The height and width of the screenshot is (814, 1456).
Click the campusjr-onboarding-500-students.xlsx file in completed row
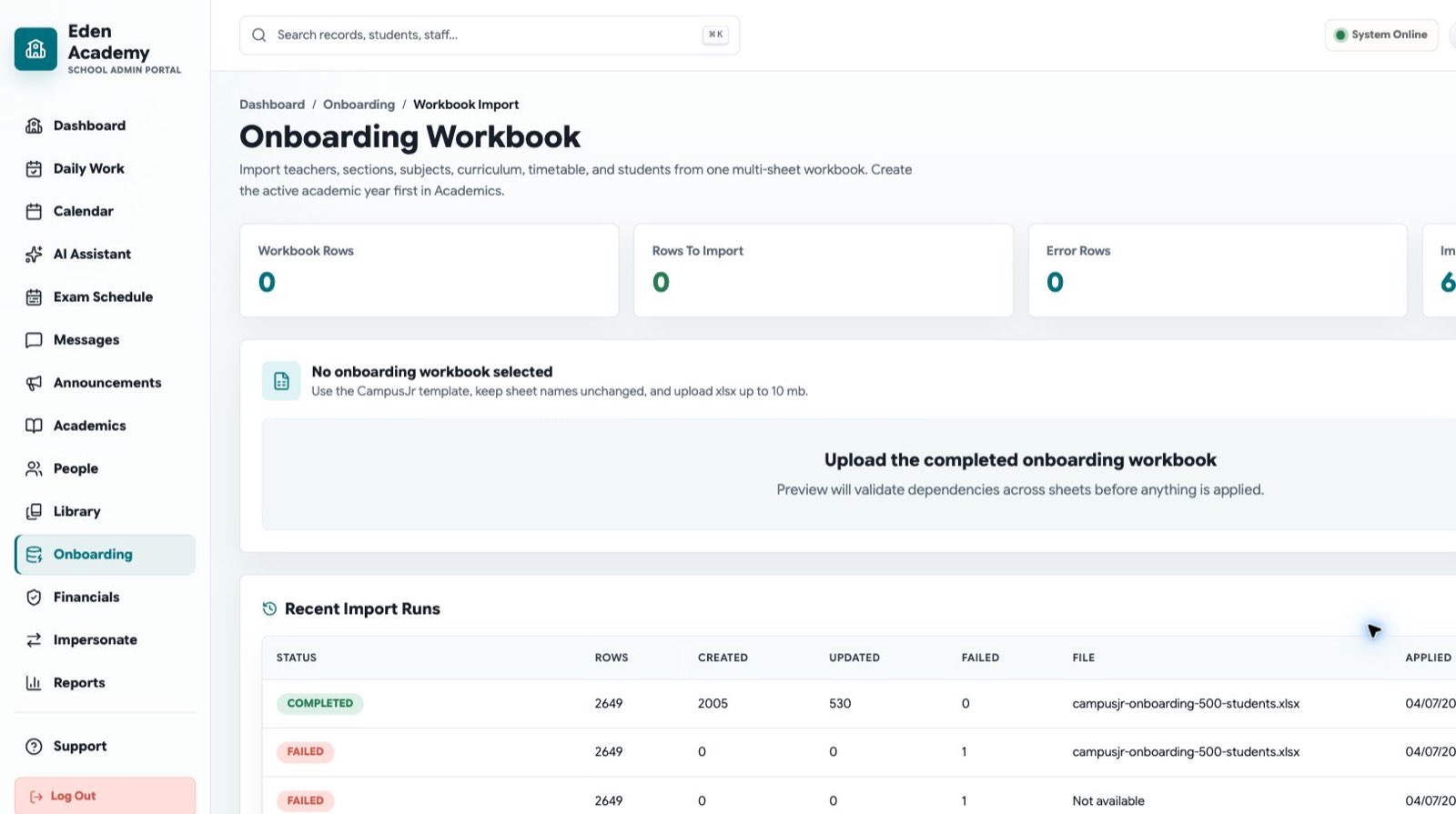[1186, 703]
